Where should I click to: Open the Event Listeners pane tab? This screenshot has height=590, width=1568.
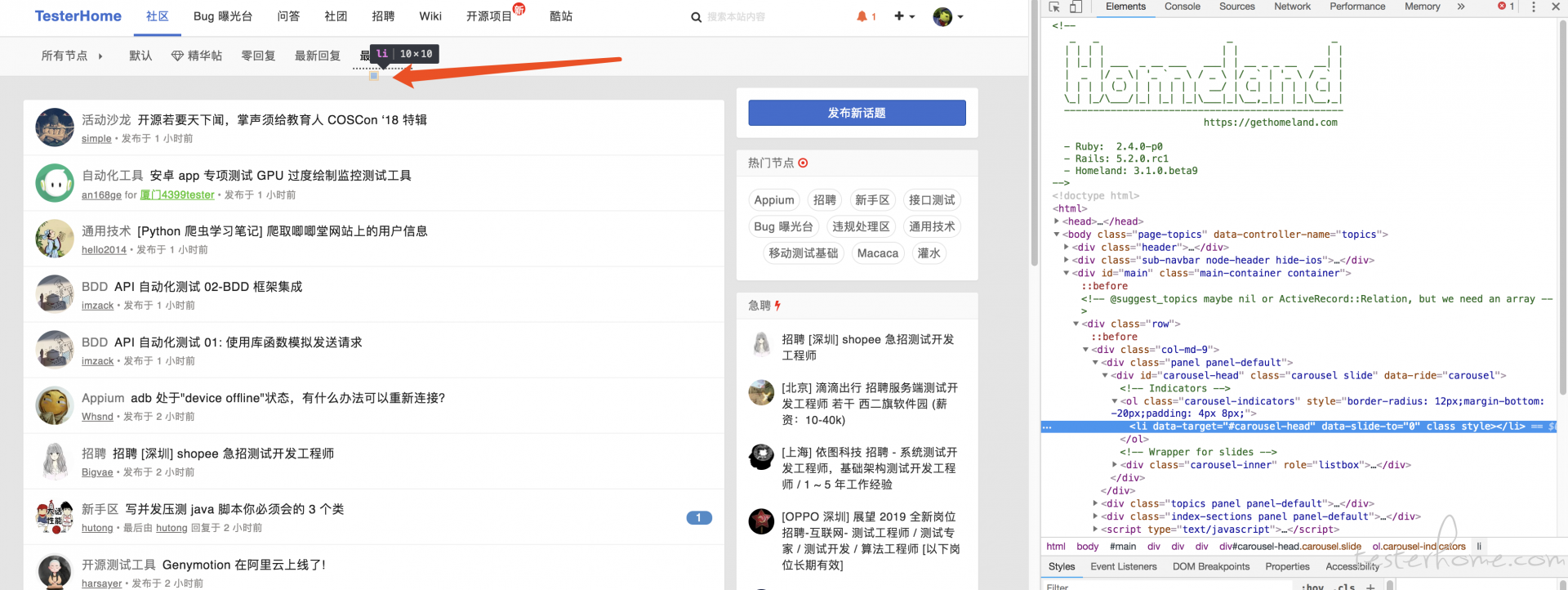1124,567
